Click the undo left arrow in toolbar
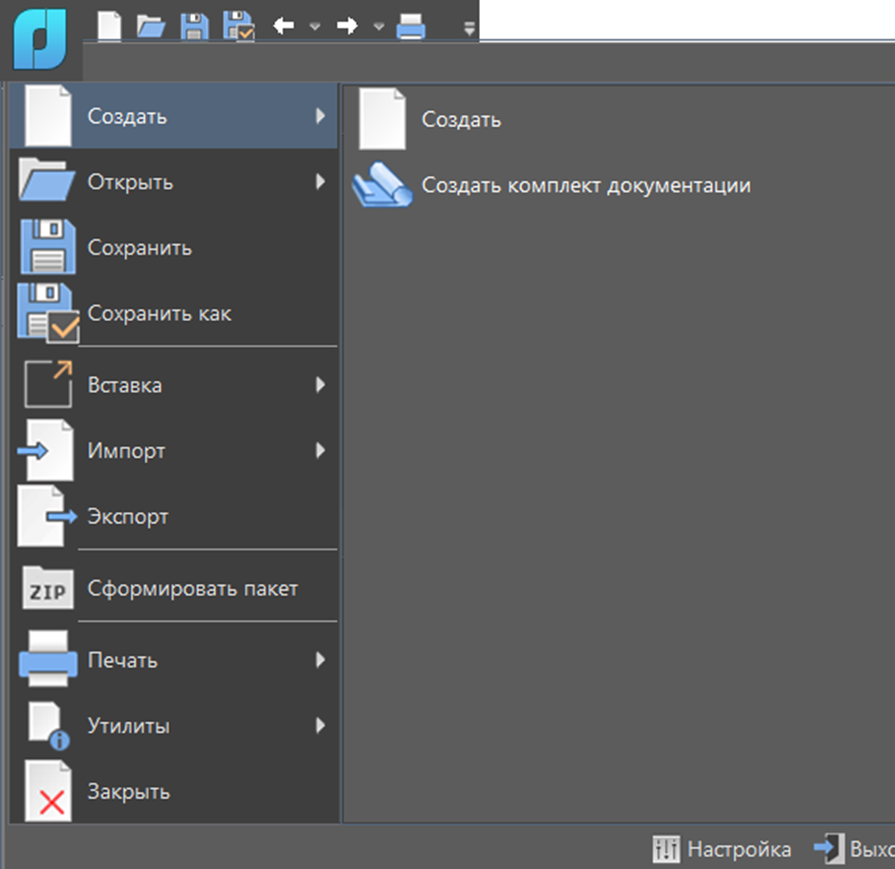 (283, 26)
